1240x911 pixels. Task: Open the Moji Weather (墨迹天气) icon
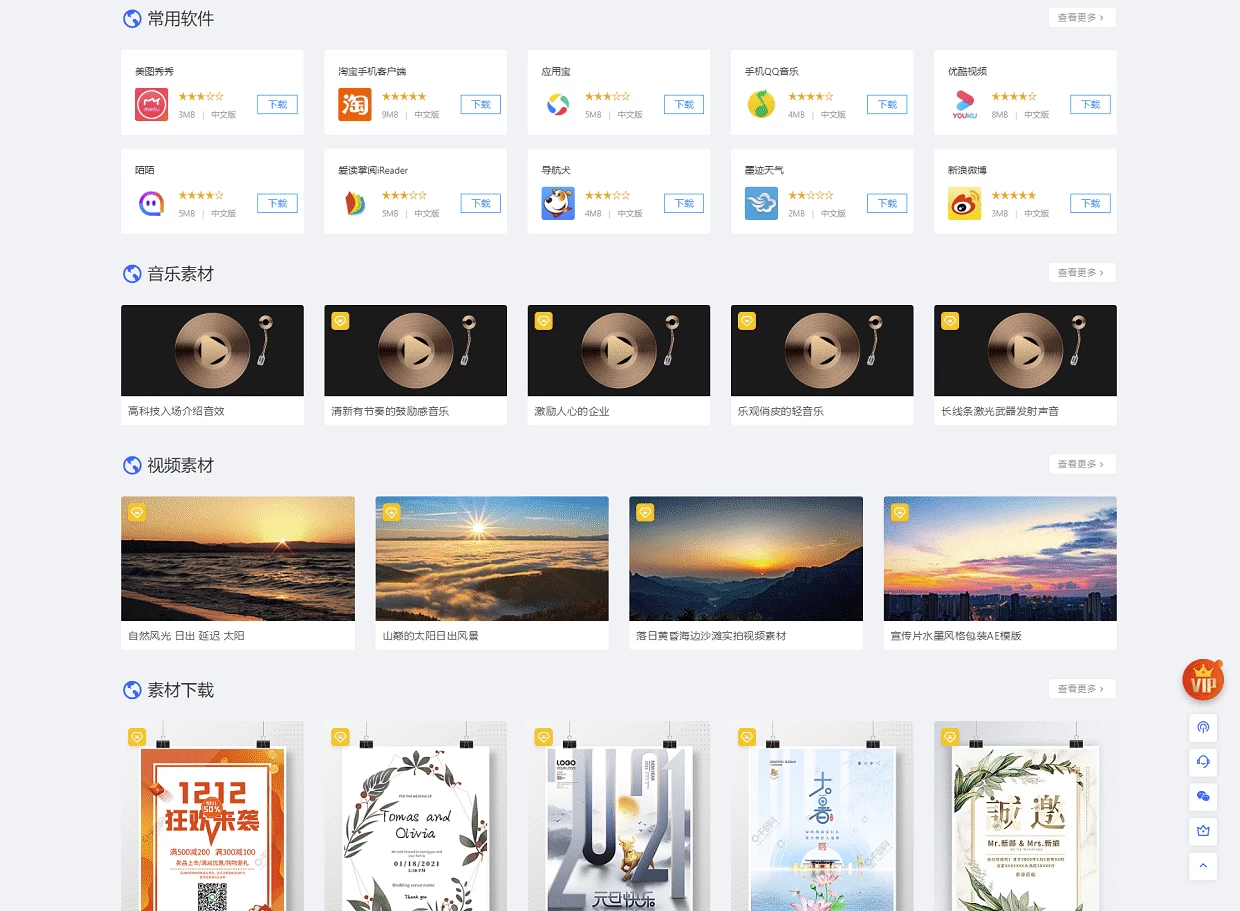coord(761,203)
